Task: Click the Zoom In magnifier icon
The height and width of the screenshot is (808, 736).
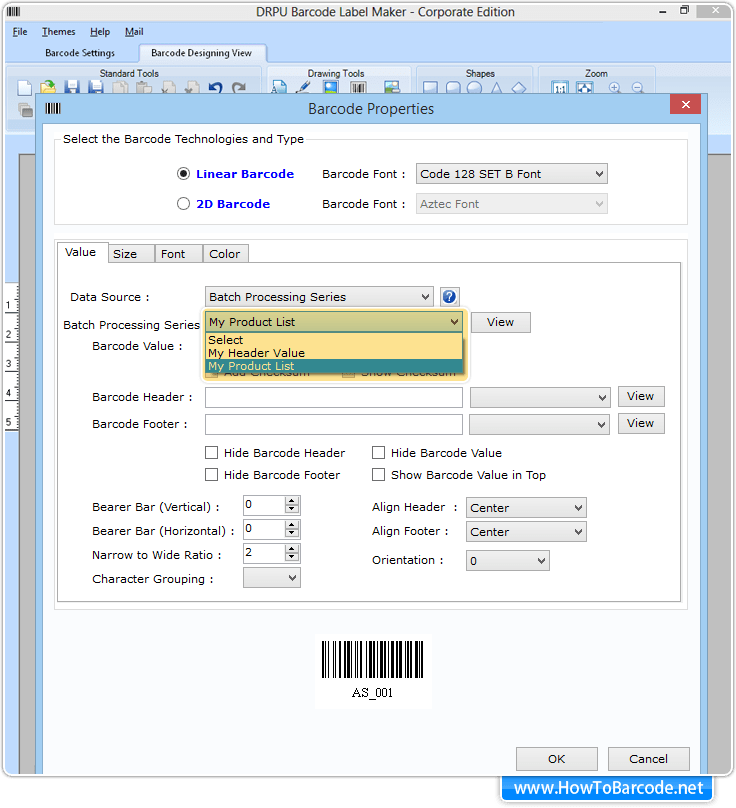Action: pos(614,88)
